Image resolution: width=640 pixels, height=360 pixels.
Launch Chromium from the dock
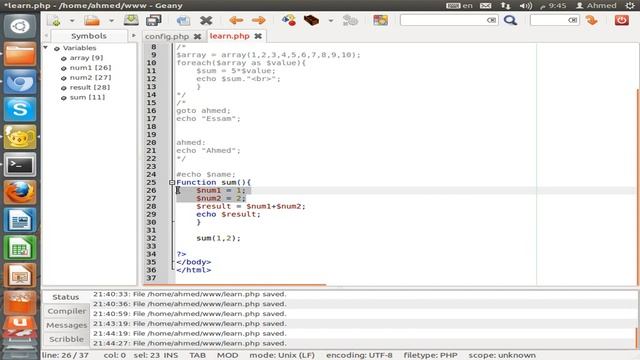(x=20, y=81)
